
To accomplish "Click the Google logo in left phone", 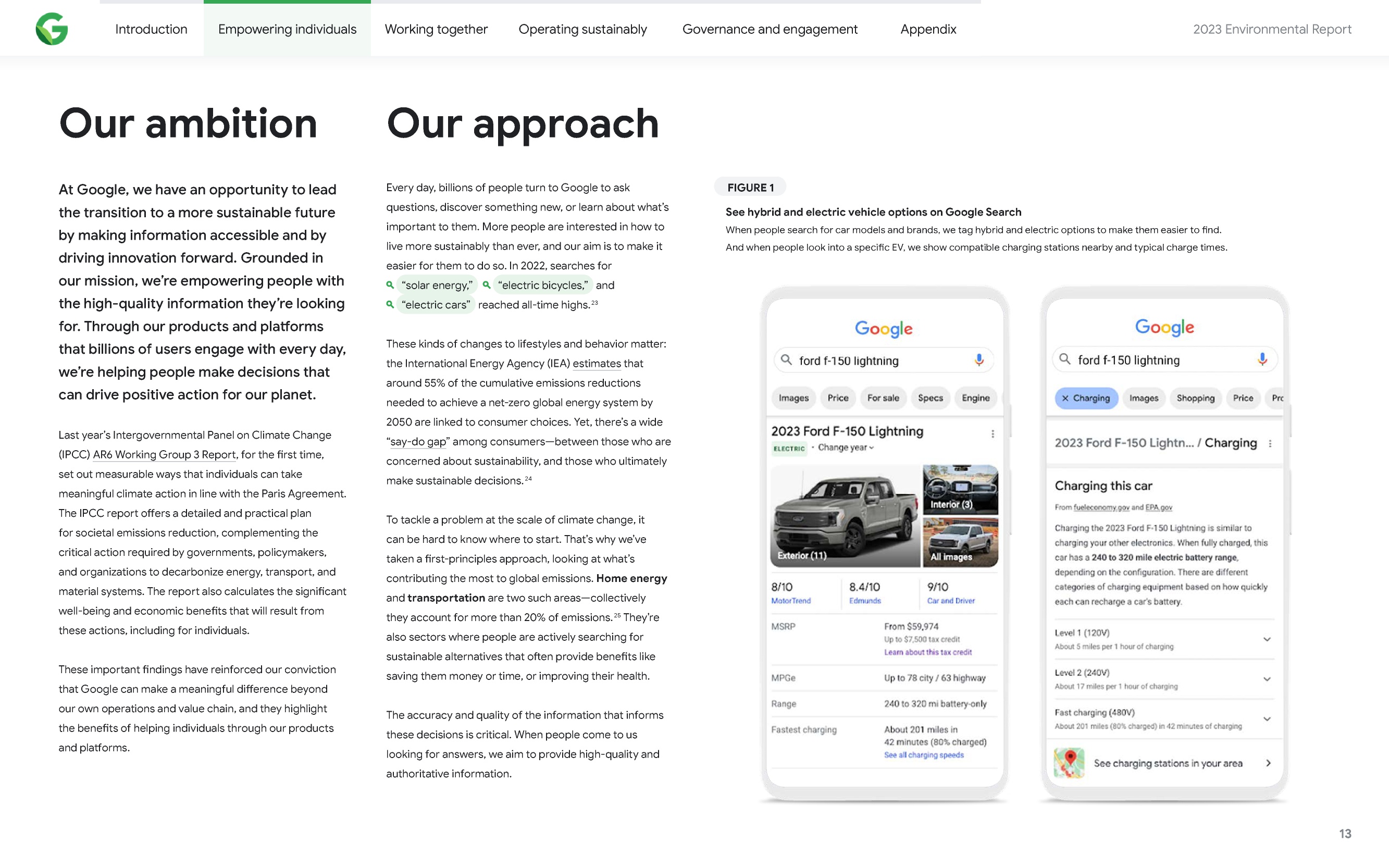I will coord(883,328).
